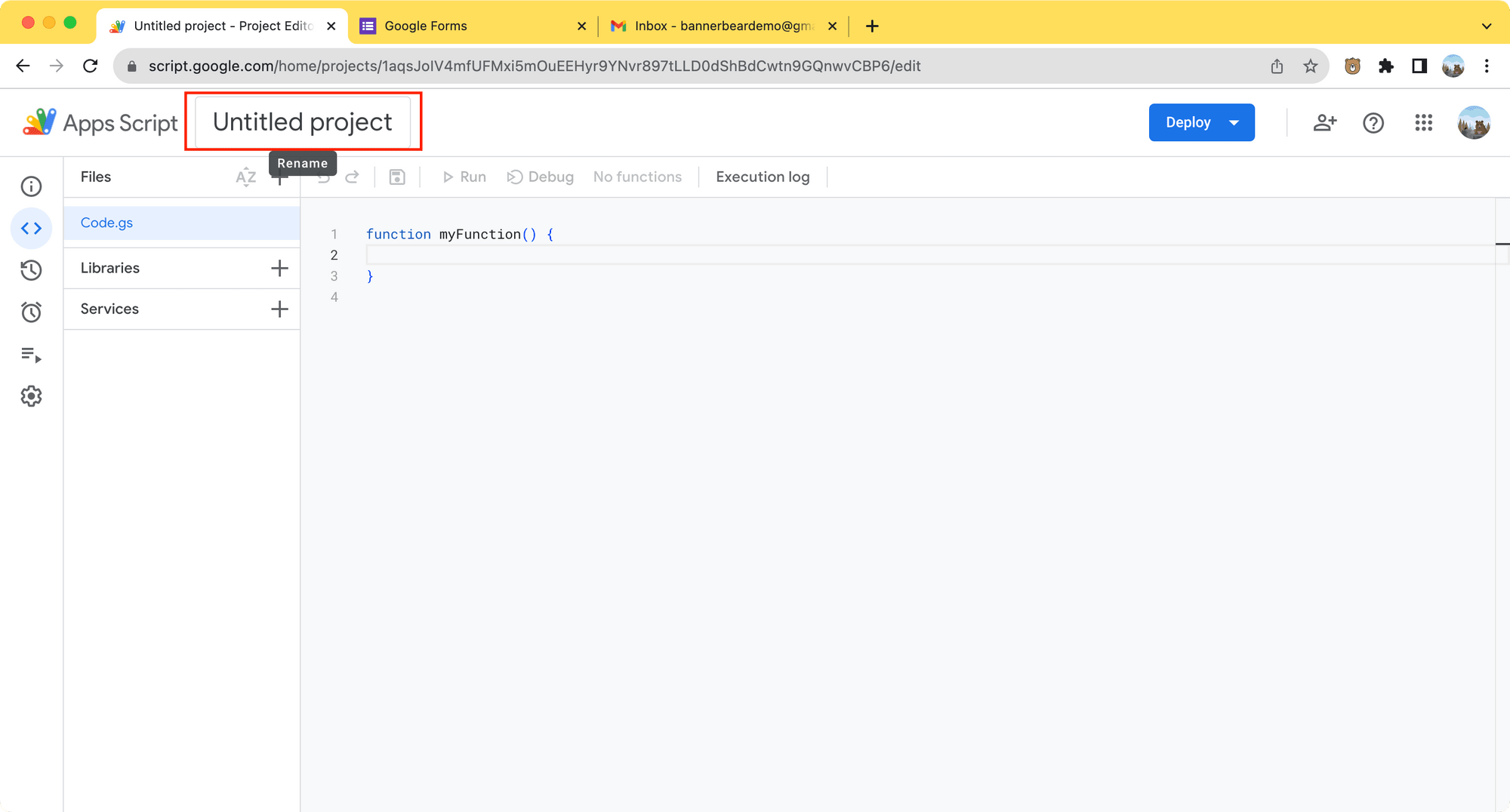This screenshot has height=812, width=1510.
Task: Select the Editor code icon in sidebar
Action: (x=31, y=228)
